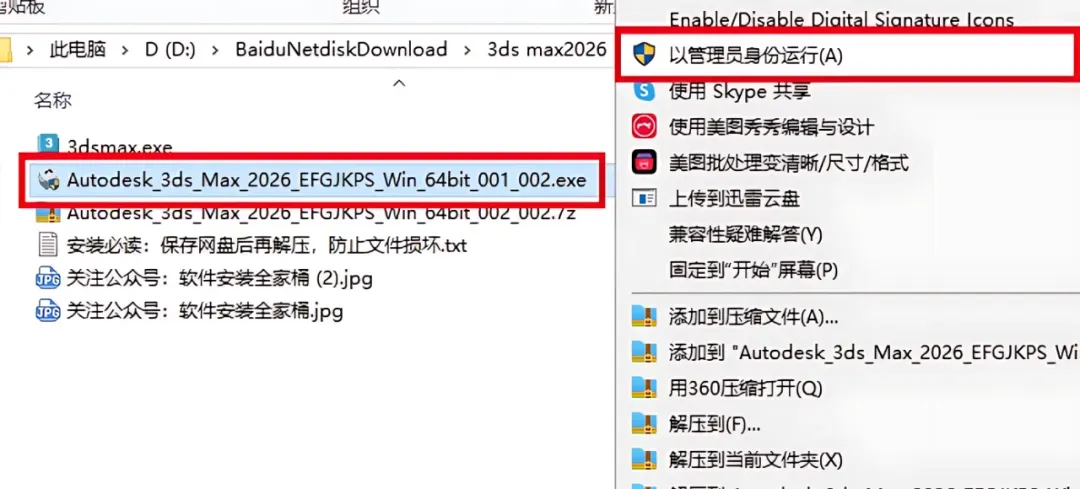The width and height of the screenshot is (1080, 489).
Task: Expand breadcrumb chevron after BaiduNetdiskDownload
Action: coord(468,50)
